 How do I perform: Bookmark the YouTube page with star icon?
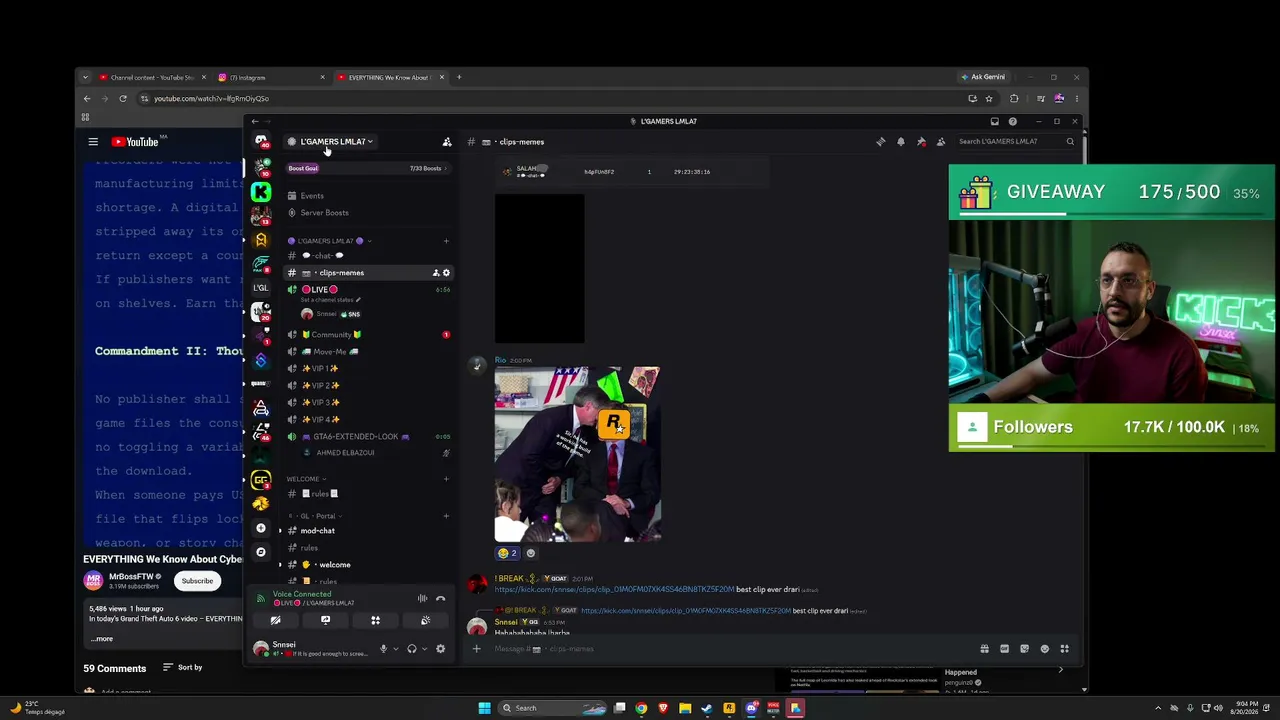989,99
